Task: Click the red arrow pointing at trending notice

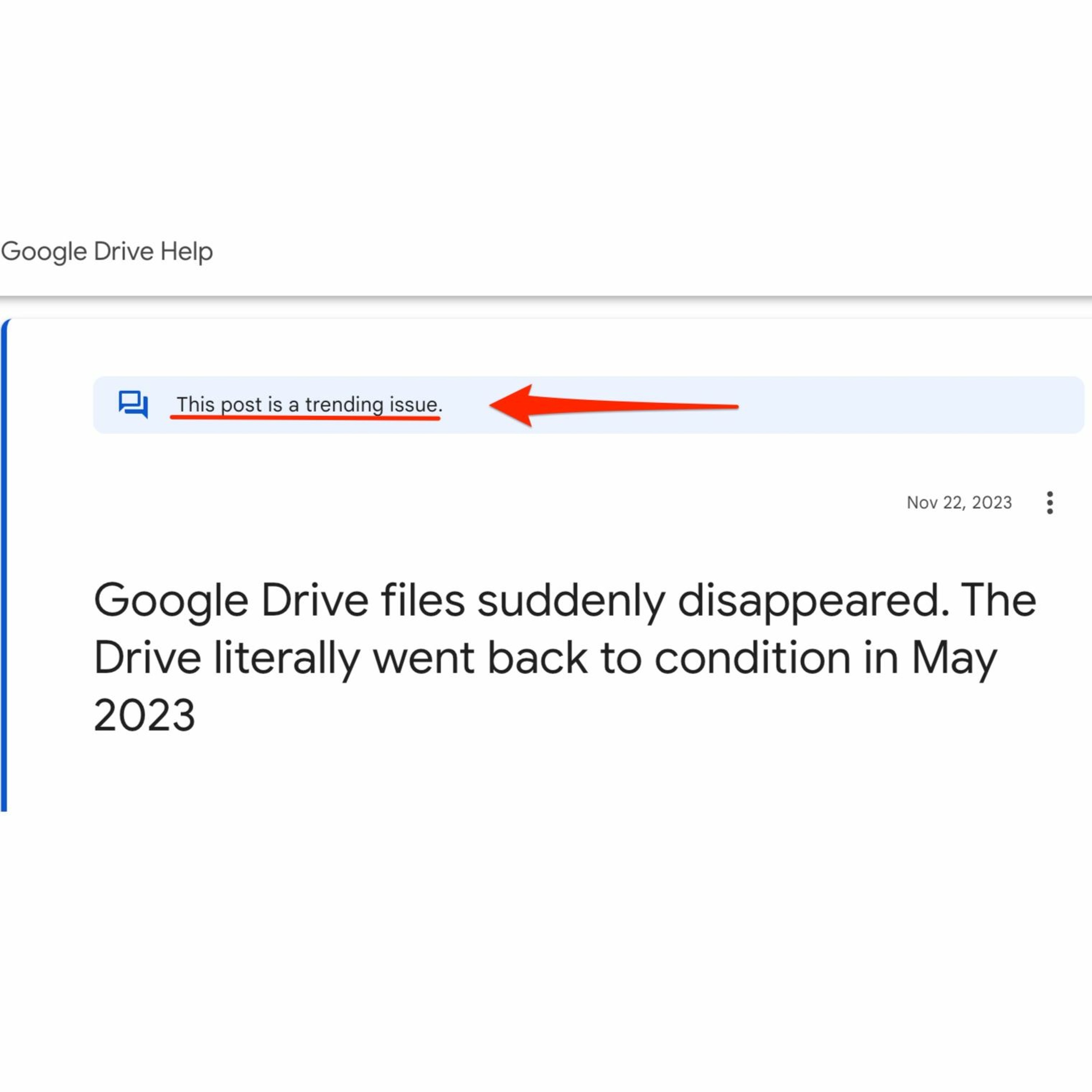Action: pos(613,405)
